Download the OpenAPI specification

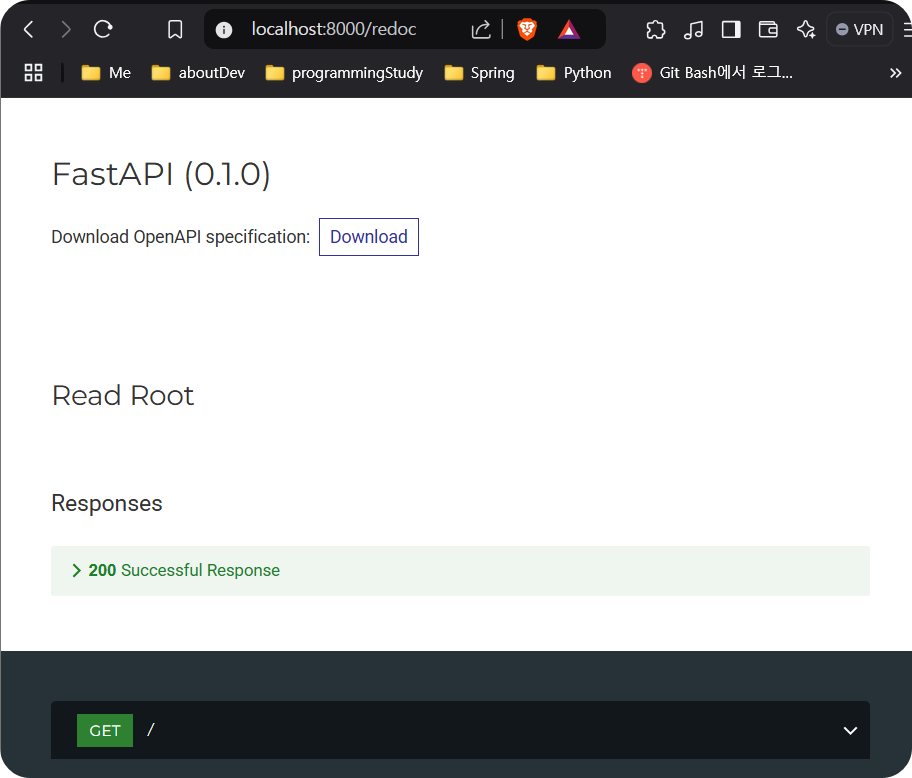[369, 237]
